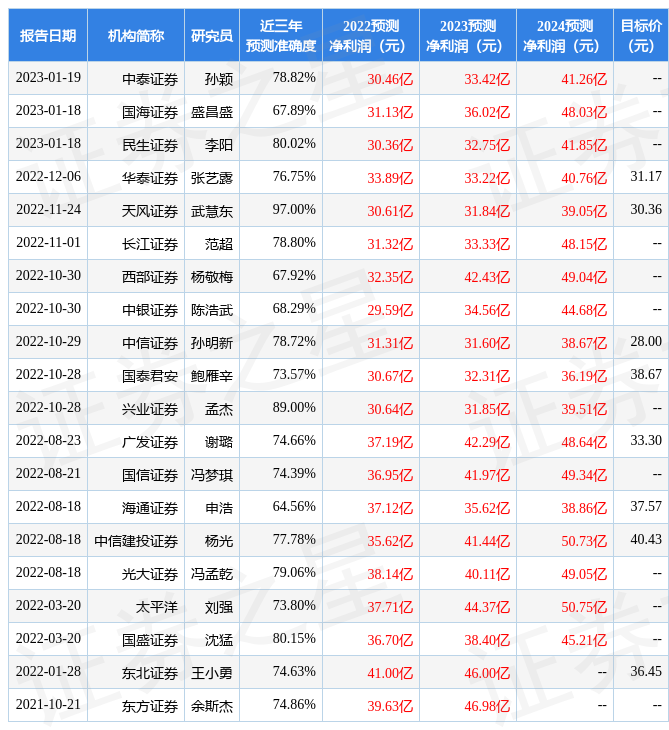
Task: Click target price 28.00
Action: coord(646,342)
